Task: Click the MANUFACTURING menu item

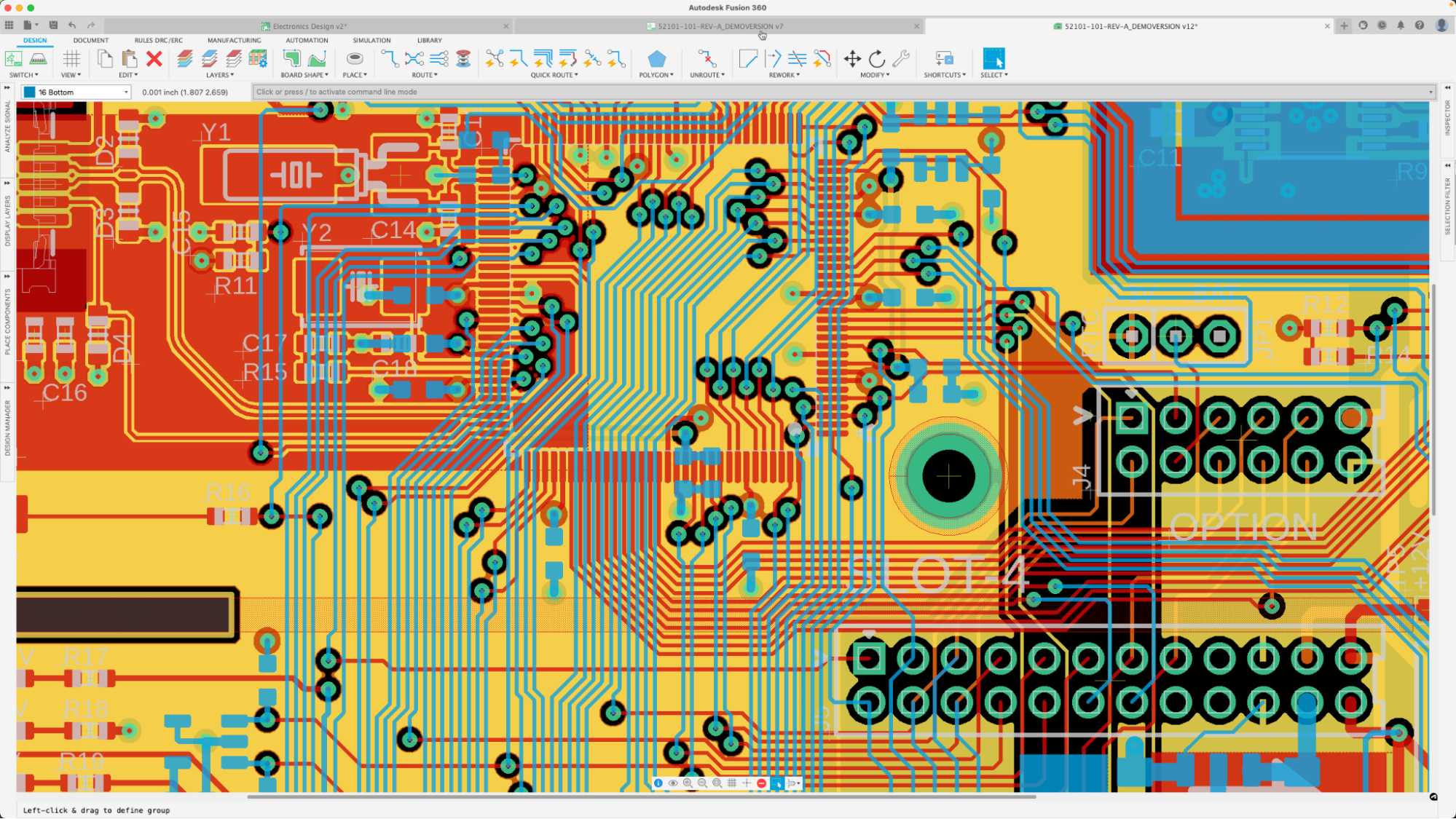Action: click(233, 40)
